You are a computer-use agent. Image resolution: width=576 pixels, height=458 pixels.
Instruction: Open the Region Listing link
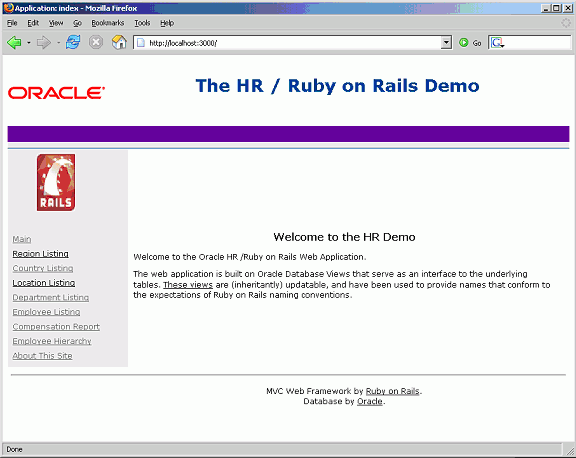tap(40, 254)
